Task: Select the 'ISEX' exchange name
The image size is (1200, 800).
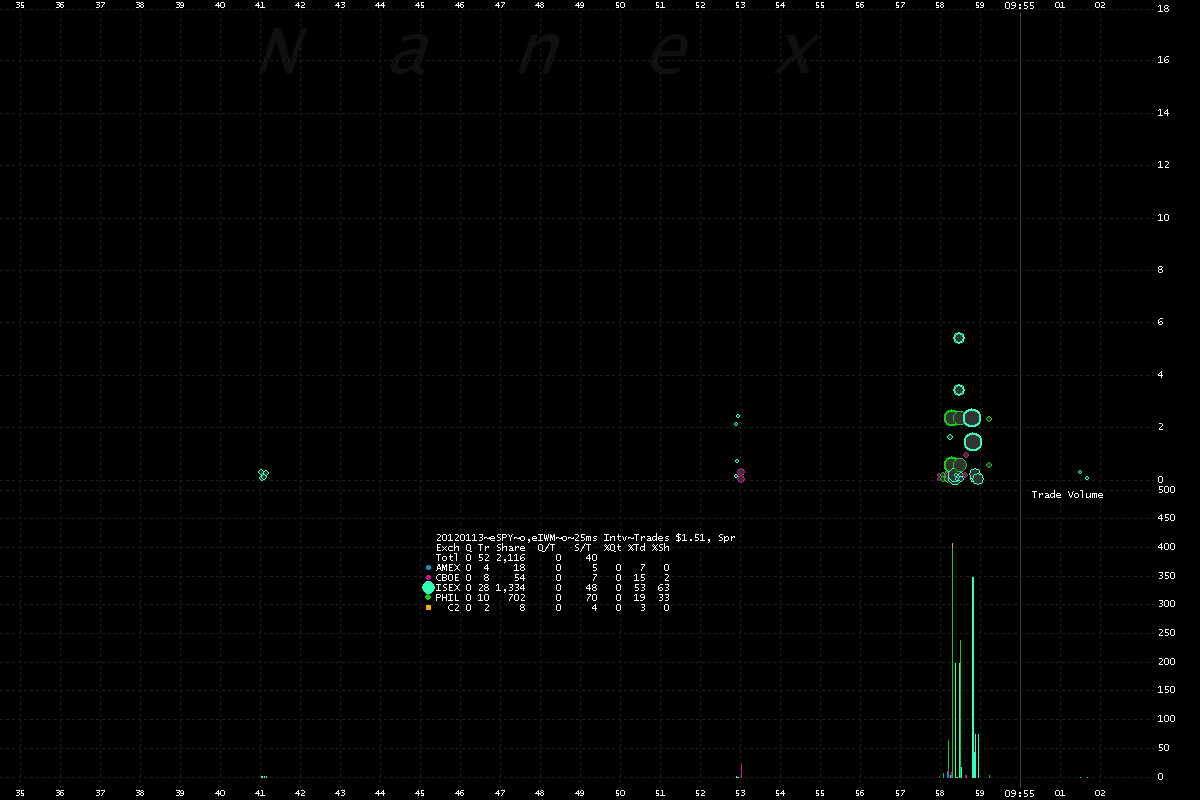Action: tap(448, 587)
